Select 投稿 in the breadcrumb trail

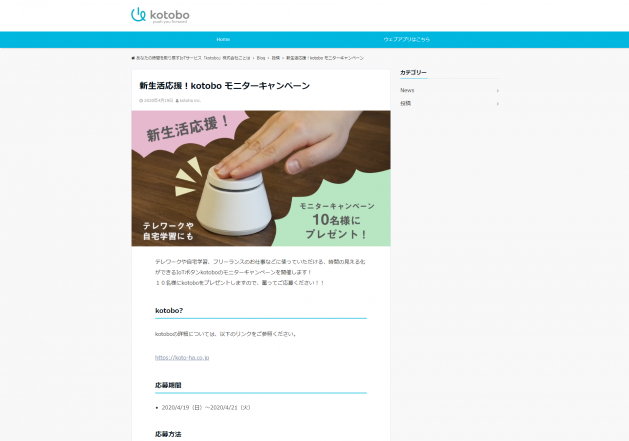click(276, 58)
